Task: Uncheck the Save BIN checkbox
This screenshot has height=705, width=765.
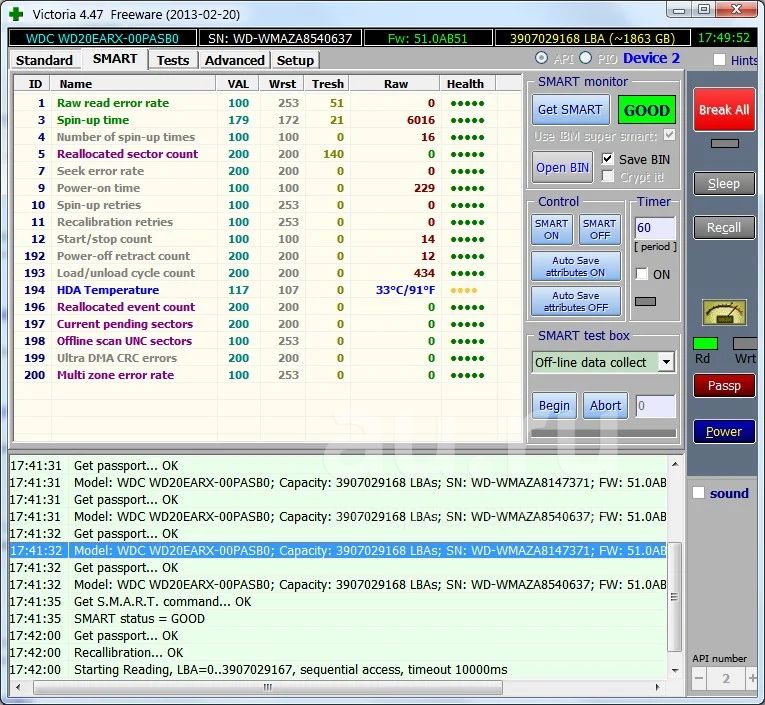Action: point(607,159)
